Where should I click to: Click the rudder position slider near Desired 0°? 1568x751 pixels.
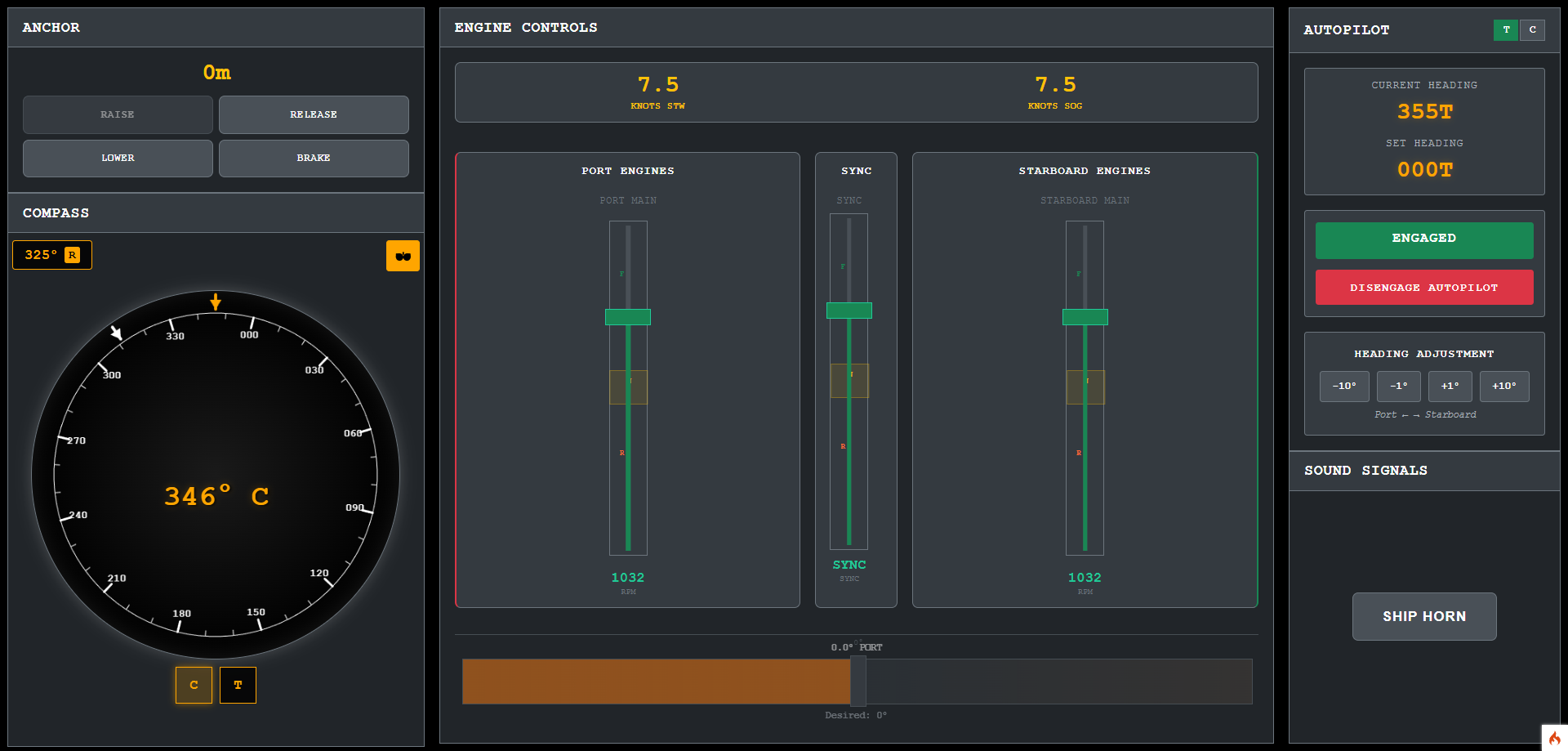857,681
